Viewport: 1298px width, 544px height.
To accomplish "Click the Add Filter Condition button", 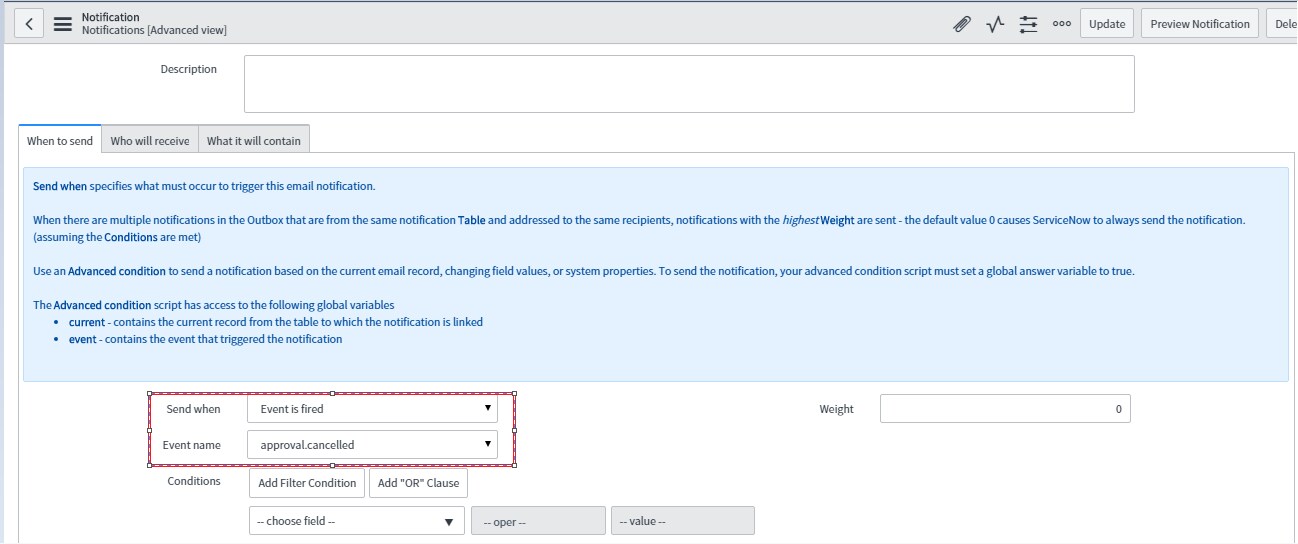I will (307, 483).
